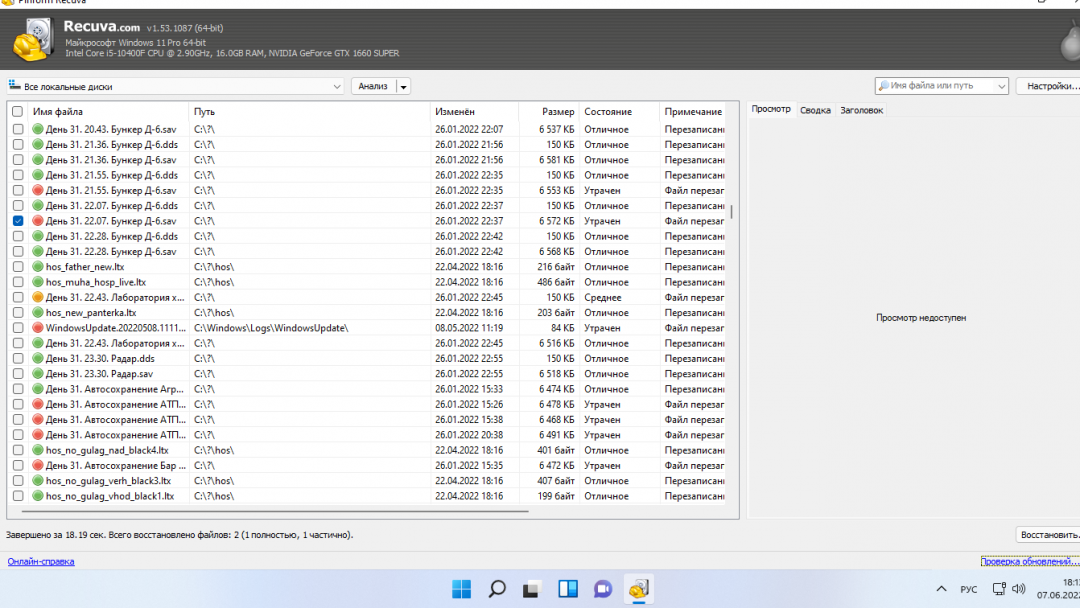The height and width of the screenshot is (608, 1080).
Task: Show hidden tray icons chevron
Action: click(941, 589)
